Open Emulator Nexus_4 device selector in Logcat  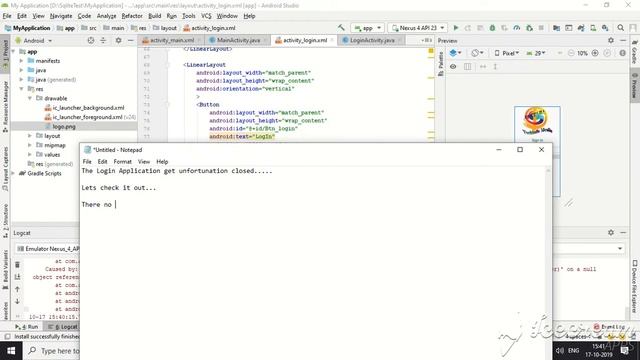click(47, 249)
